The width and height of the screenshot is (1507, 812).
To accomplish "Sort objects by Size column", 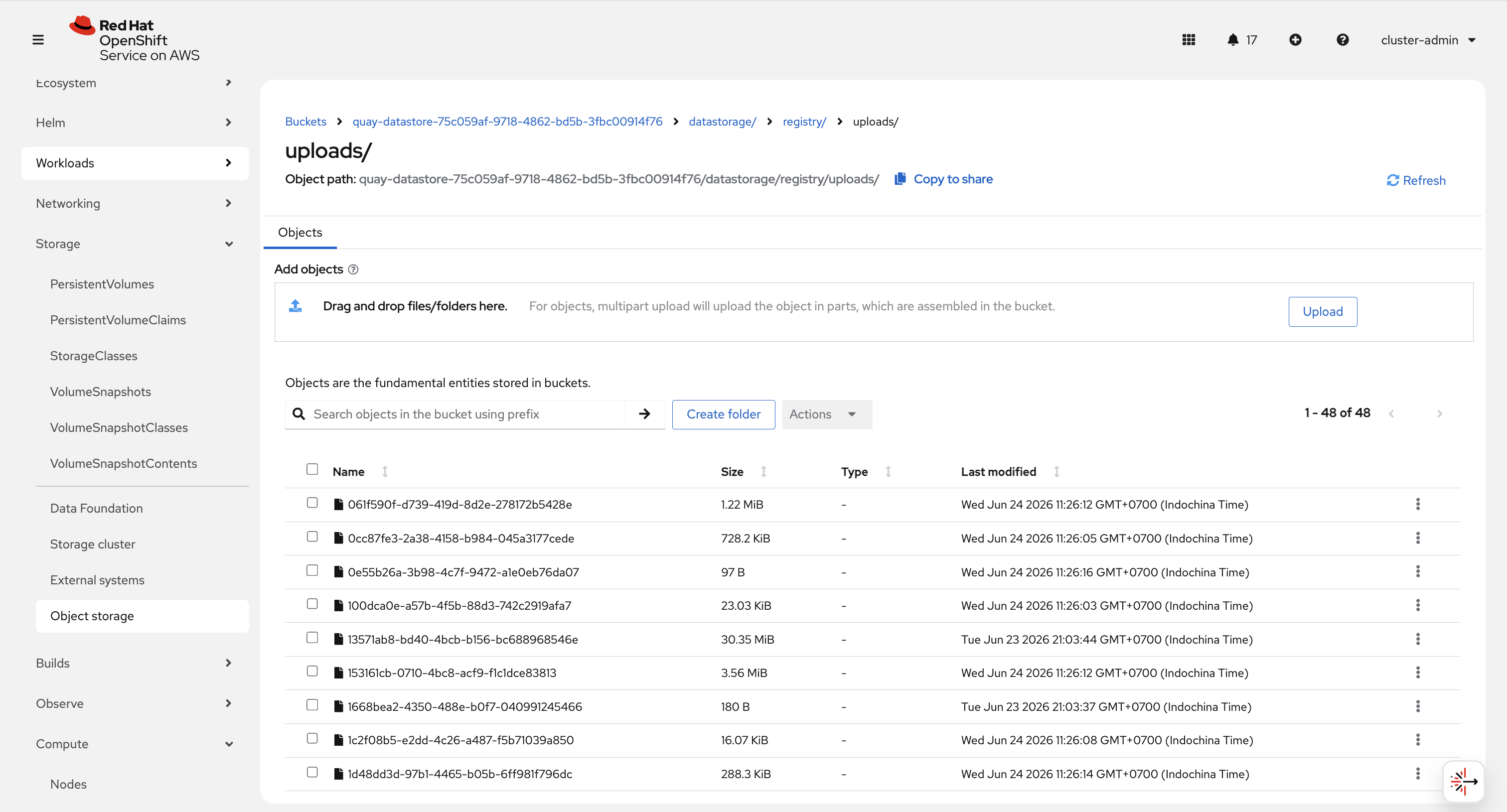I will pos(763,472).
